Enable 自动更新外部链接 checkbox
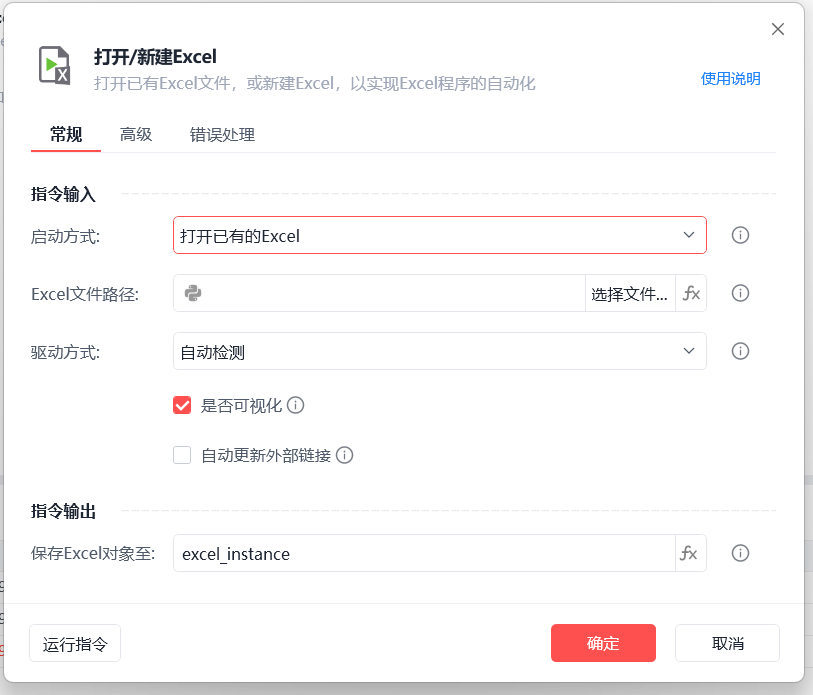This screenshot has width=813, height=695. pyautogui.click(x=182, y=455)
